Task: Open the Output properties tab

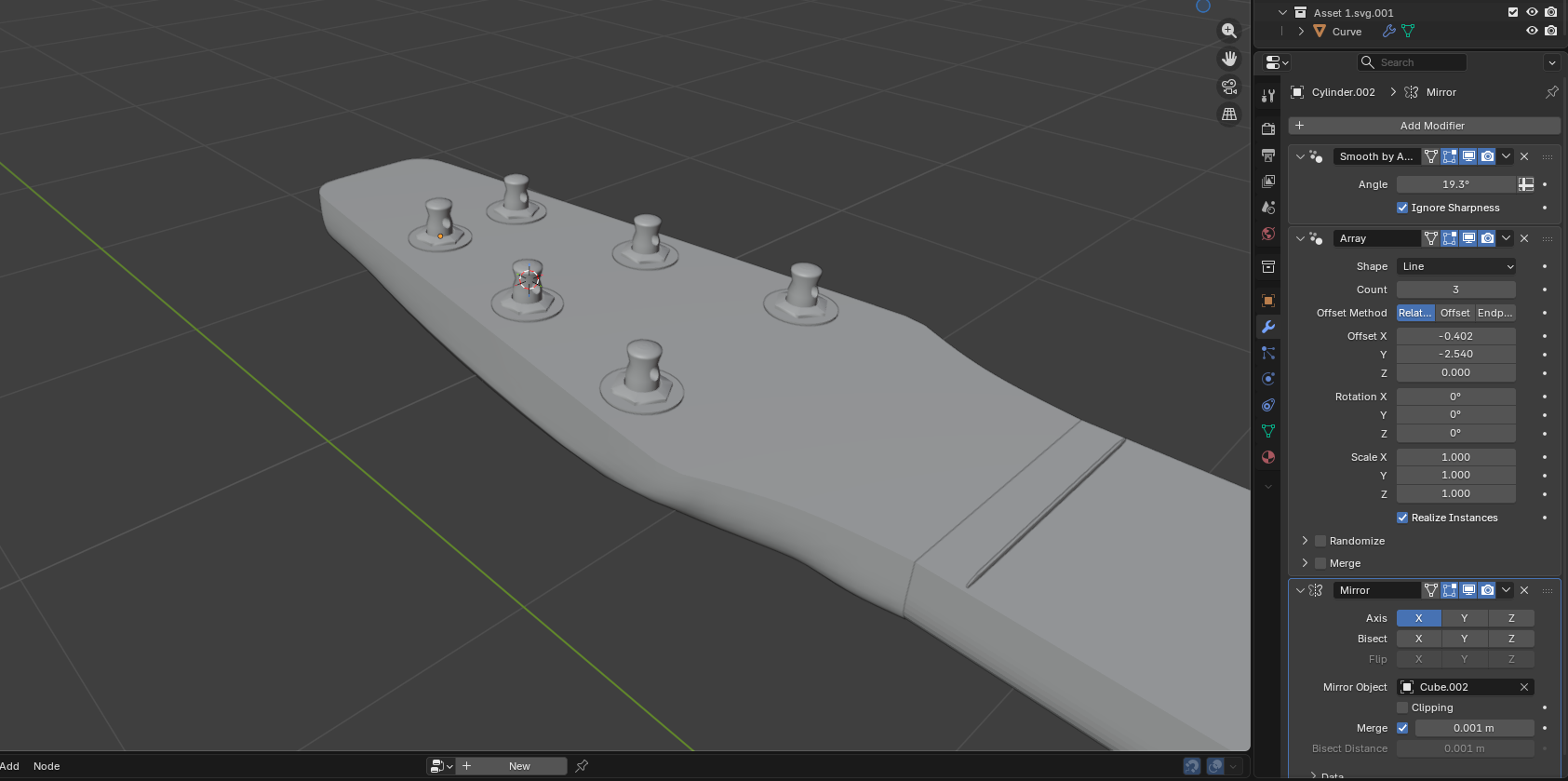Action: (x=1267, y=155)
